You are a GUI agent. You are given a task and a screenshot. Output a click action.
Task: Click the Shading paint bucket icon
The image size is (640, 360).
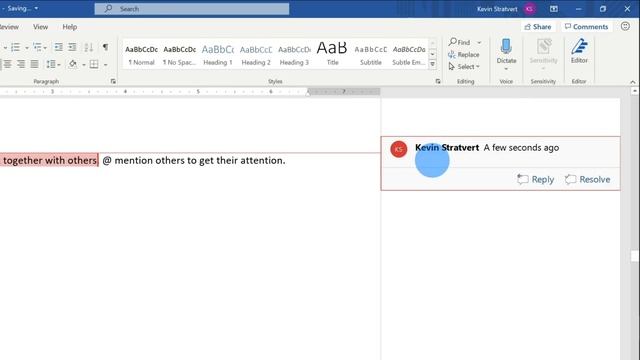tap(73, 64)
